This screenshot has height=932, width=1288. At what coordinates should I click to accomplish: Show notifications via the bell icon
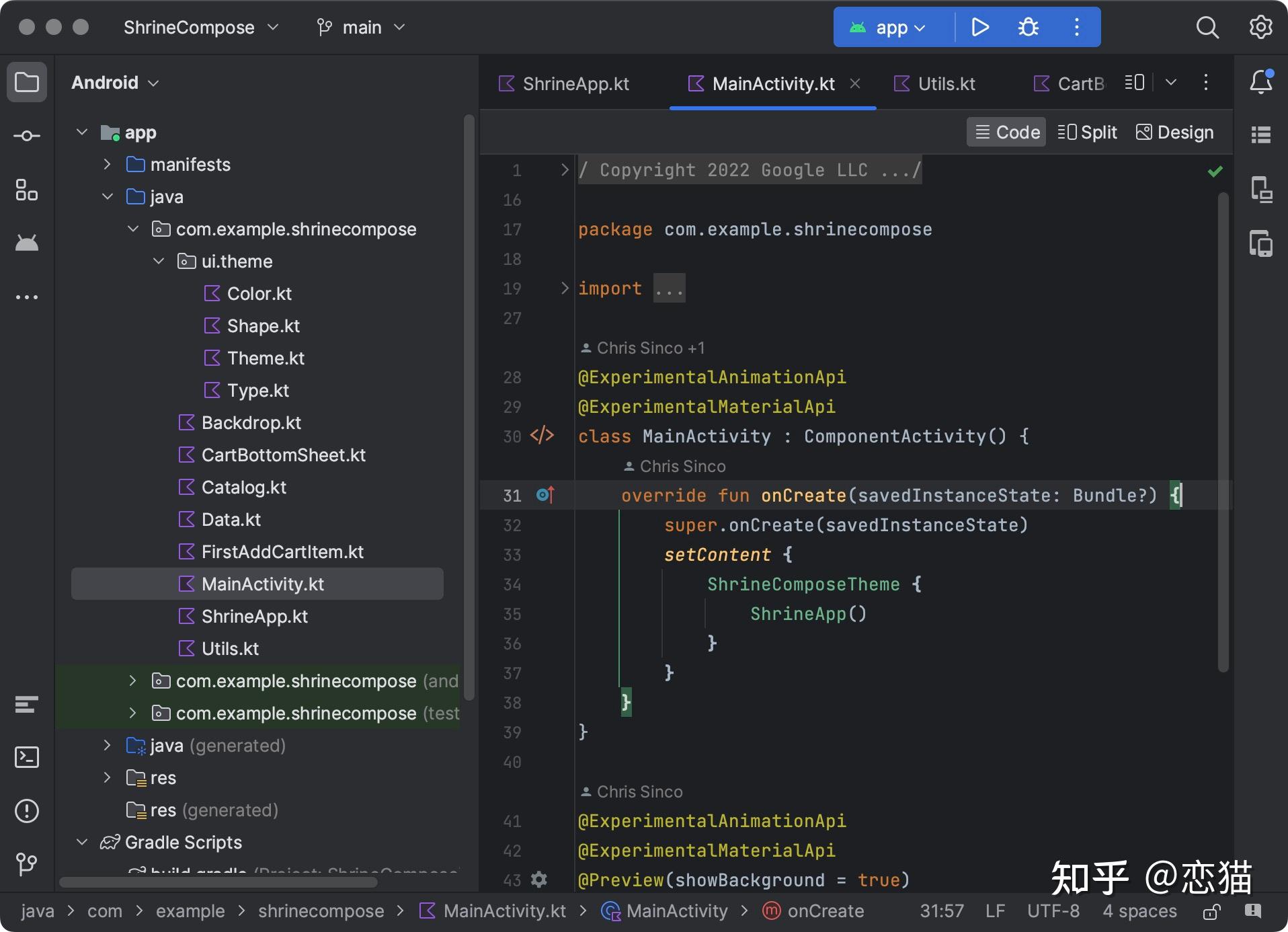[1262, 82]
